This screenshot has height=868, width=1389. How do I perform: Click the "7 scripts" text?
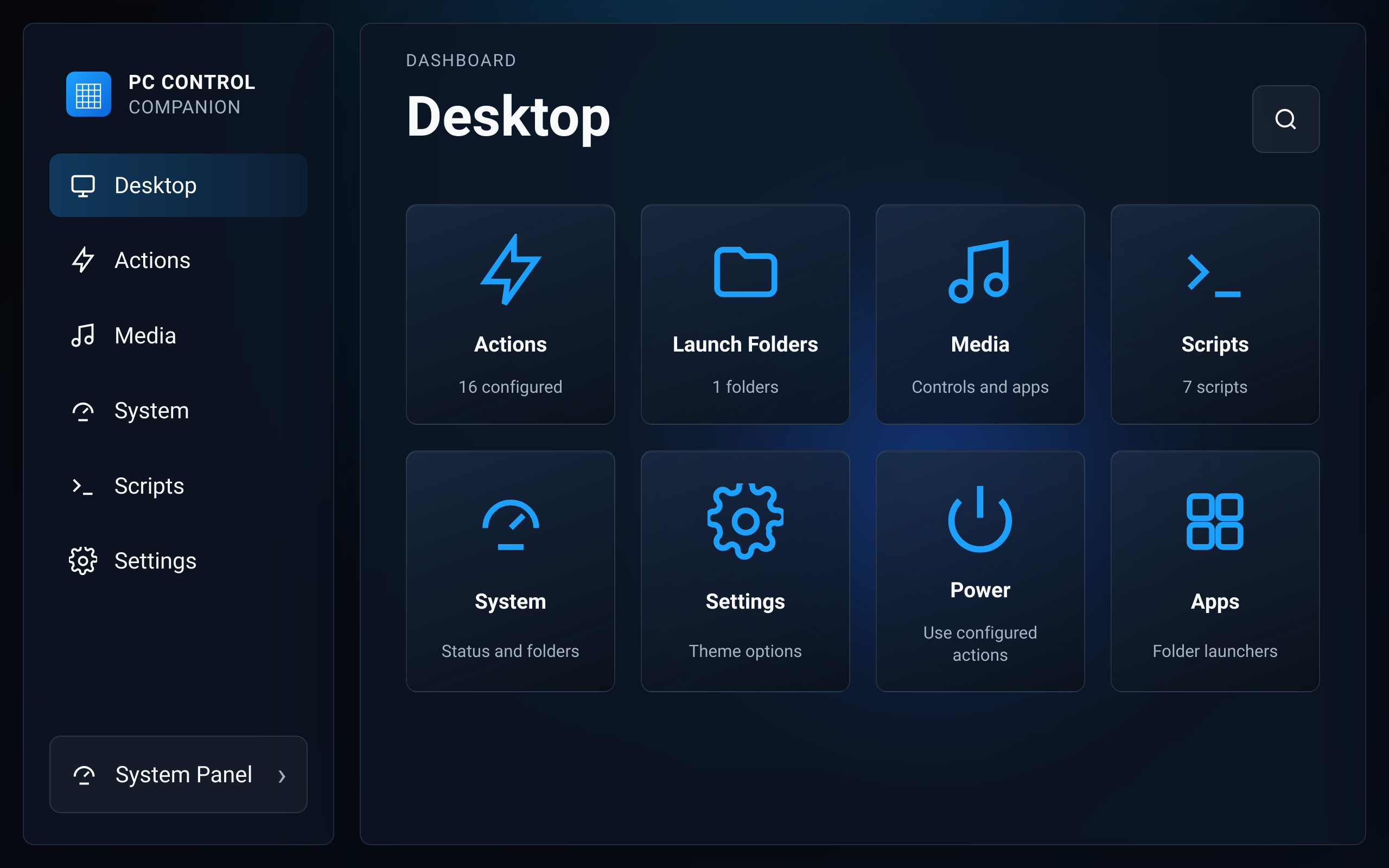pyautogui.click(x=1214, y=387)
